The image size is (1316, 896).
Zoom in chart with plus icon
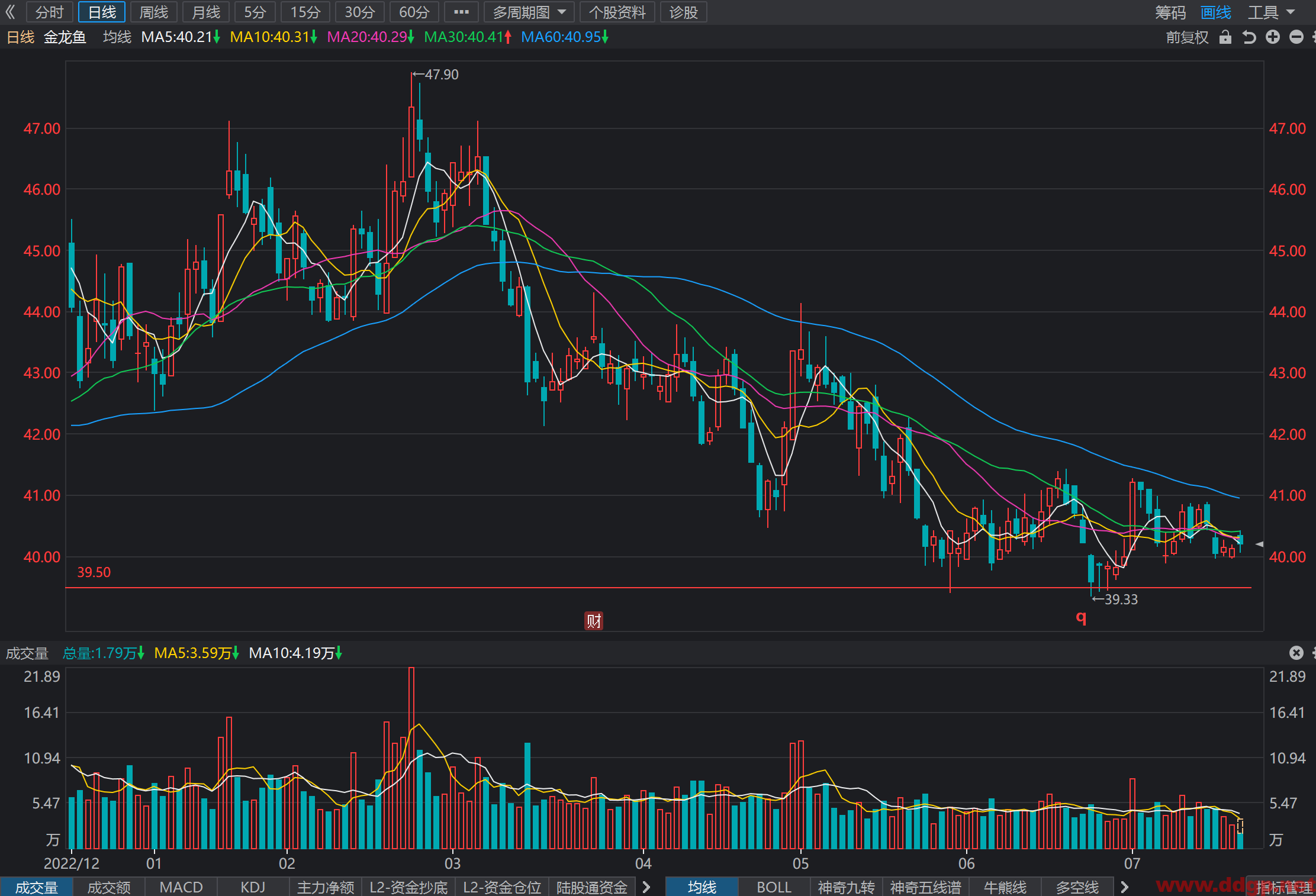(x=1273, y=37)
